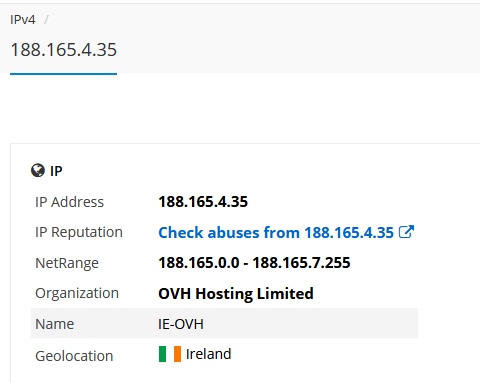The image size is (480, 383).
Task: Open the IPv4 breadcrumb link
Action: [23, 20]
